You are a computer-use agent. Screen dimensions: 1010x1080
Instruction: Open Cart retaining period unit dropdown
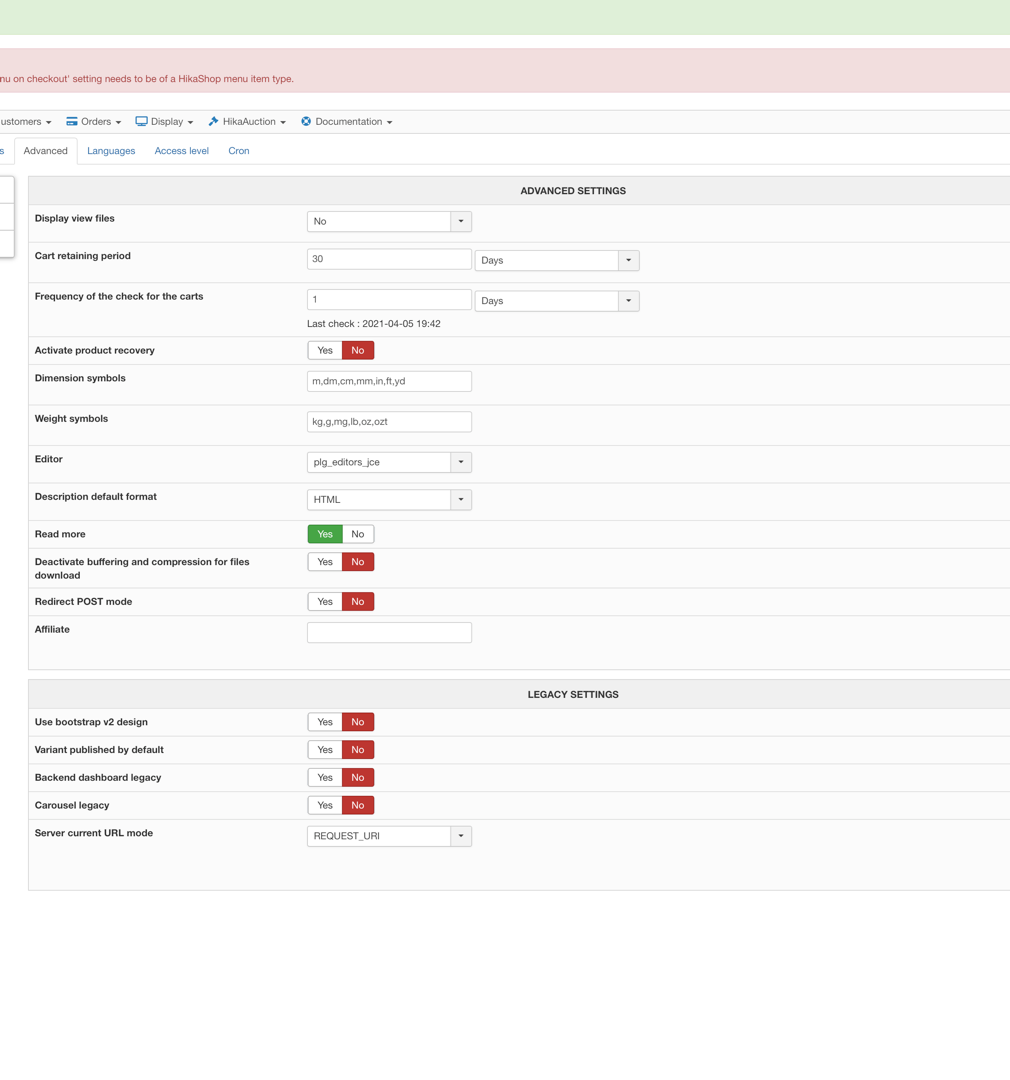tap(557, 260)
